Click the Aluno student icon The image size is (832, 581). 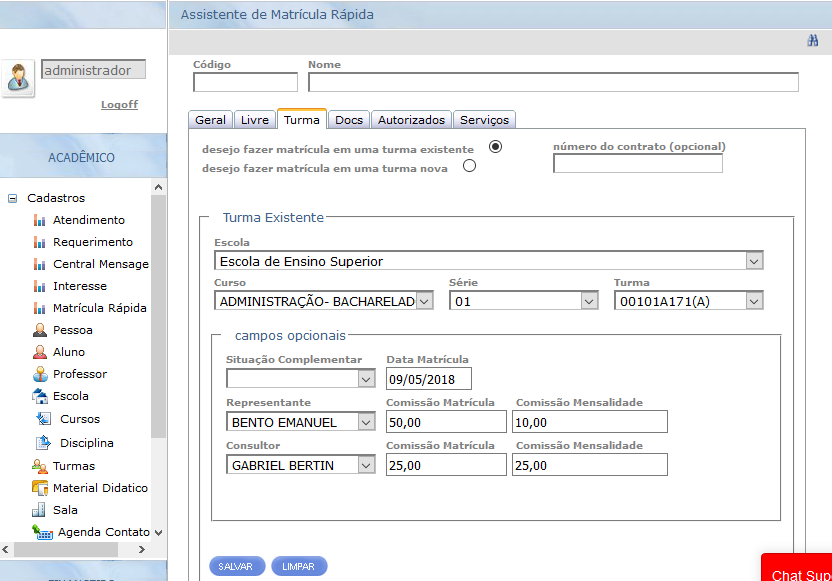(40, 352)
